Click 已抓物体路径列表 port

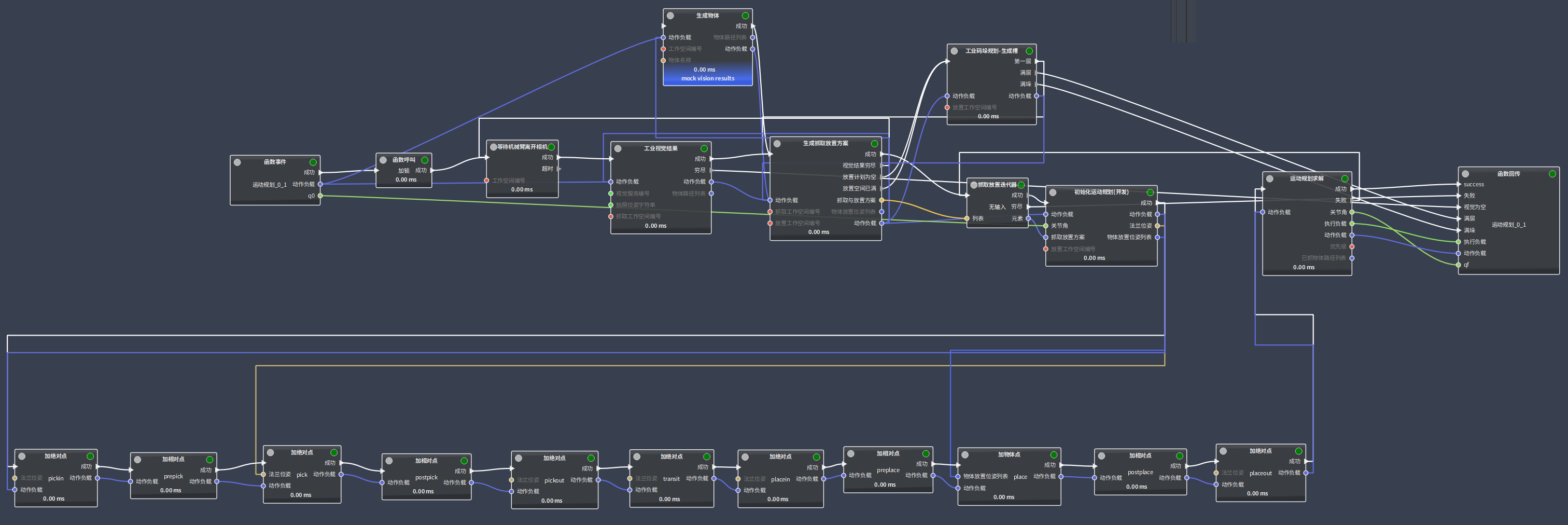(x=1352, y=258)
